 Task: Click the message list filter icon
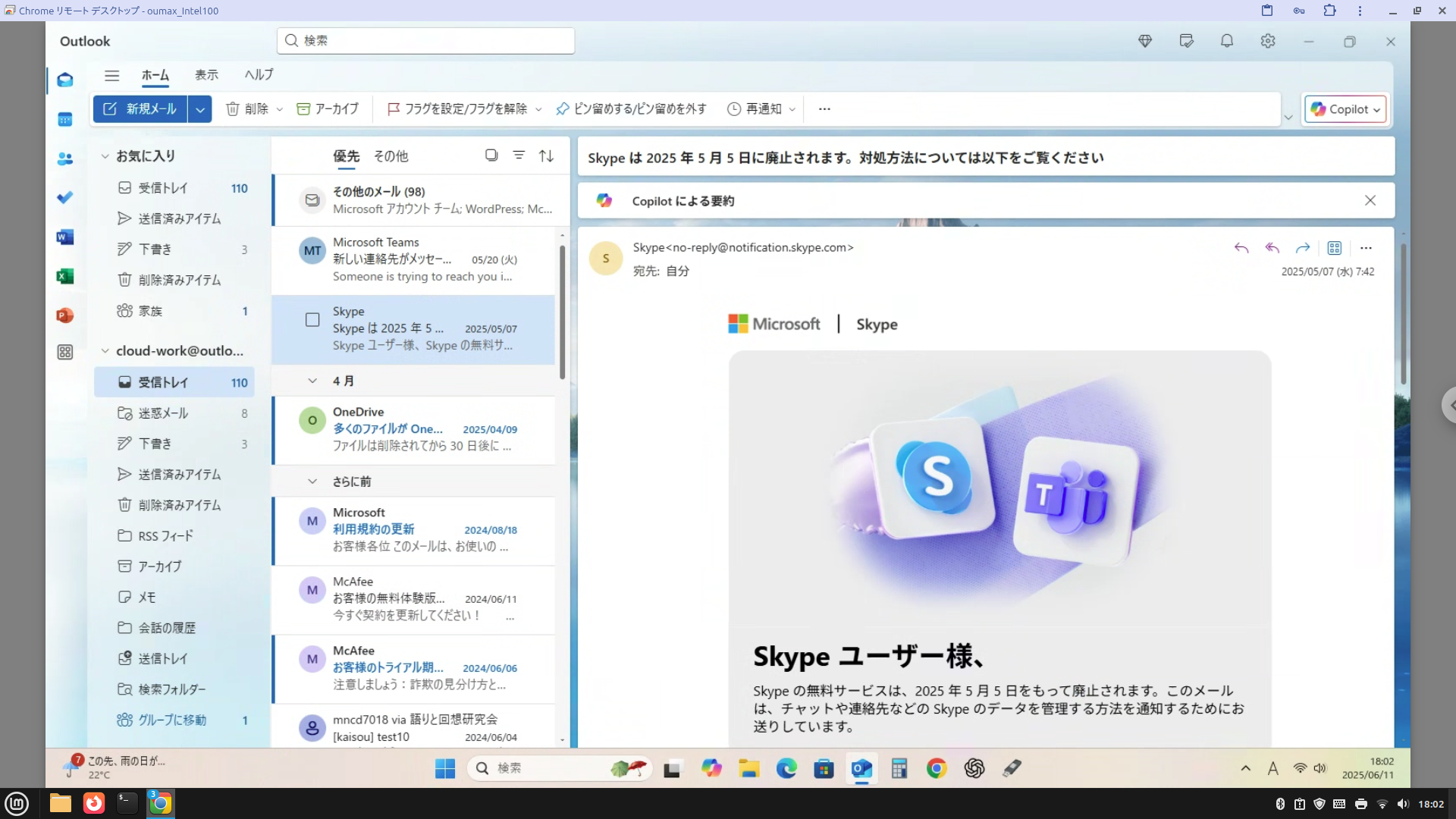[x=519, y=155]
